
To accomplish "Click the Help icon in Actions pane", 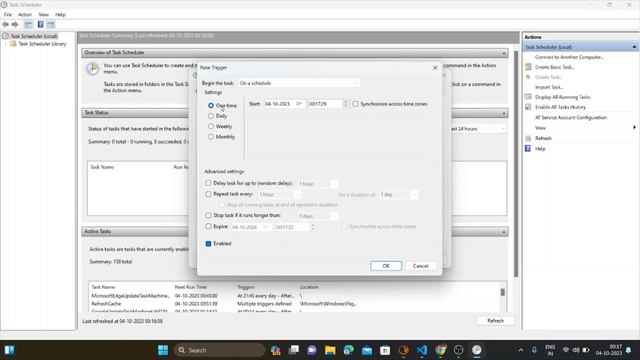I will point(528,149).
